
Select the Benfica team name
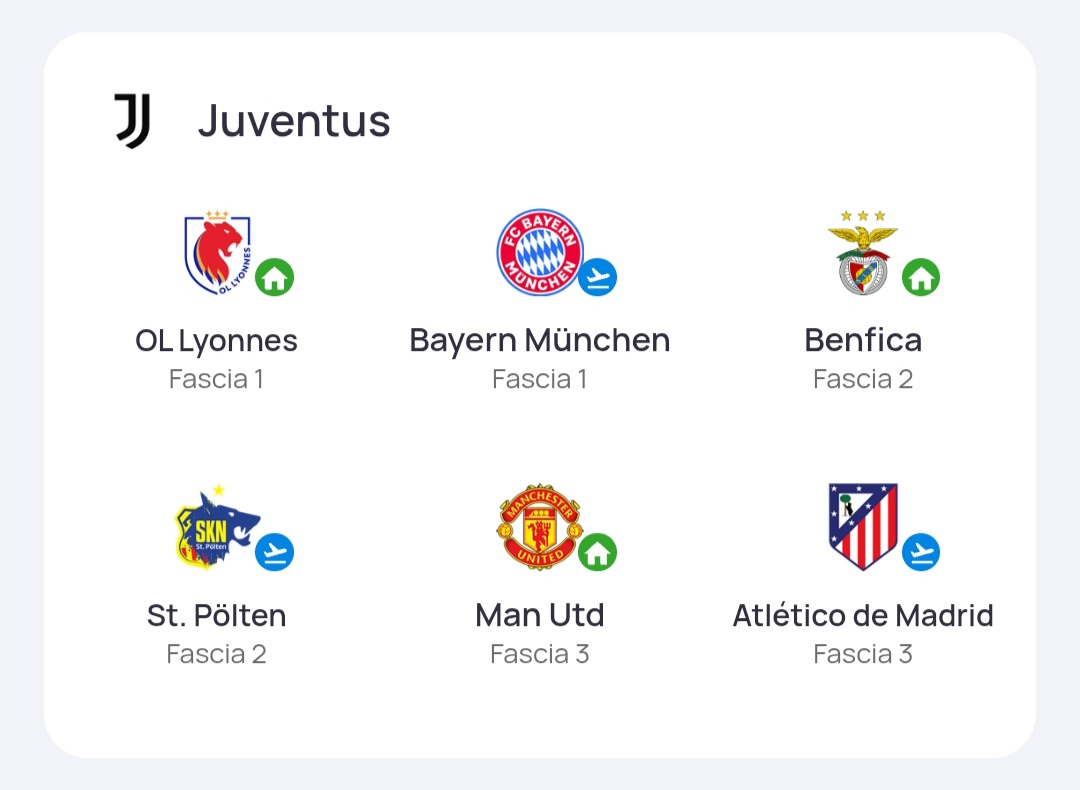click(863, 340)
